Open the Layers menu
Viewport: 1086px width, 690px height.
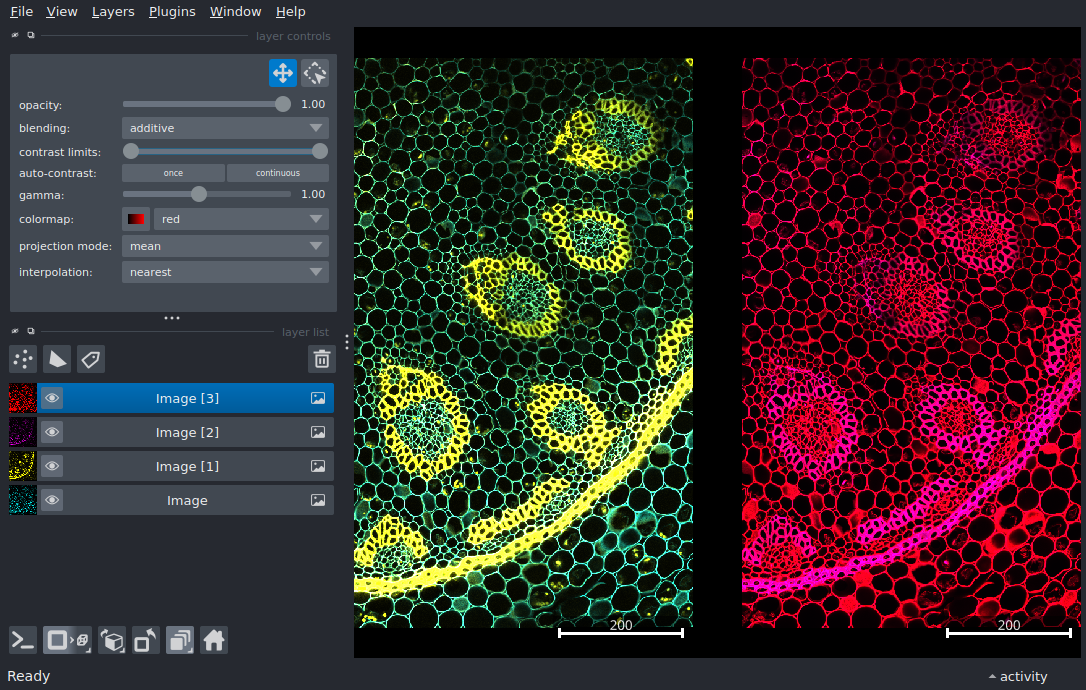112,12
